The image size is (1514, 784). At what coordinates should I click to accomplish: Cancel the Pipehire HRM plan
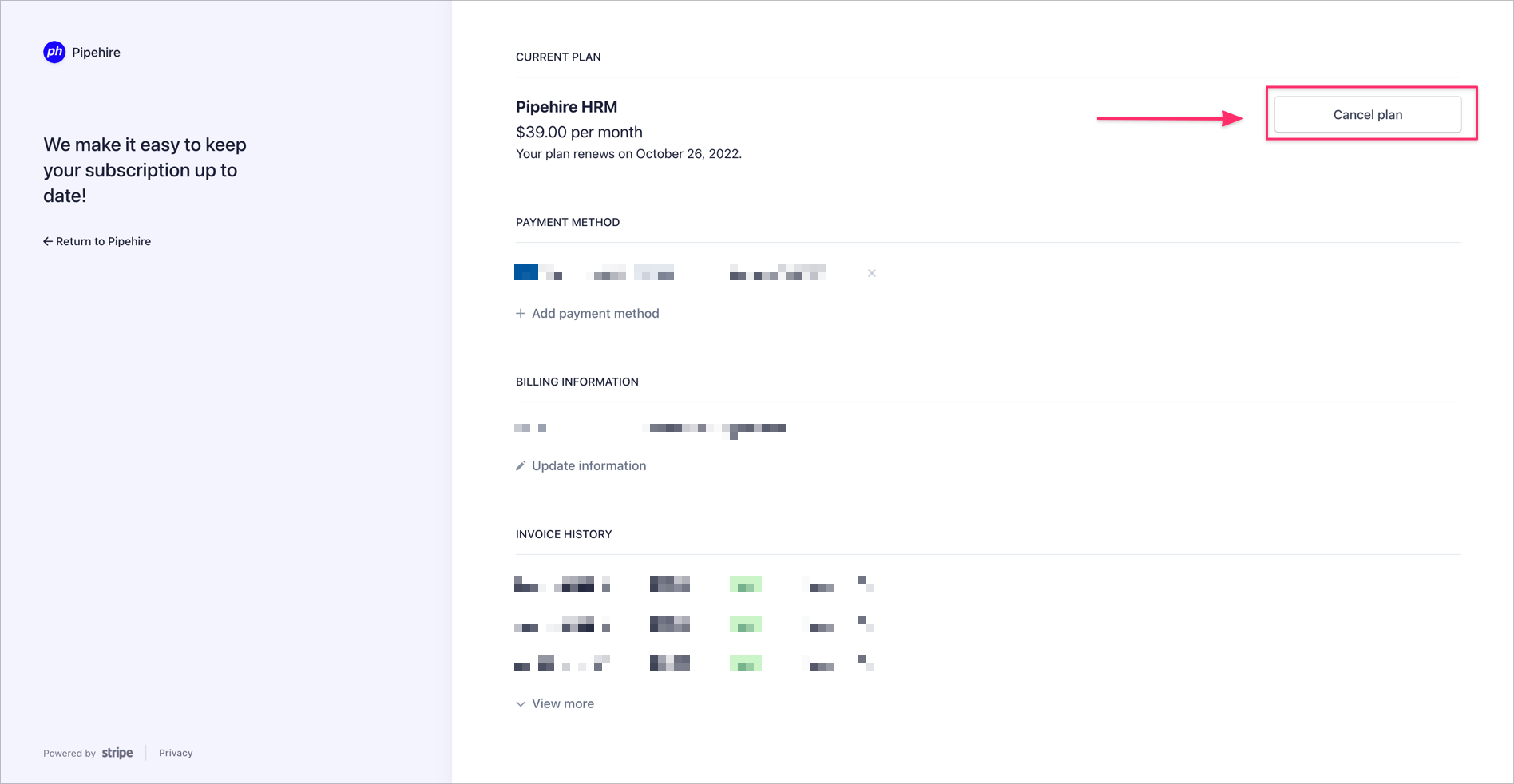(x=1367, y=114)
